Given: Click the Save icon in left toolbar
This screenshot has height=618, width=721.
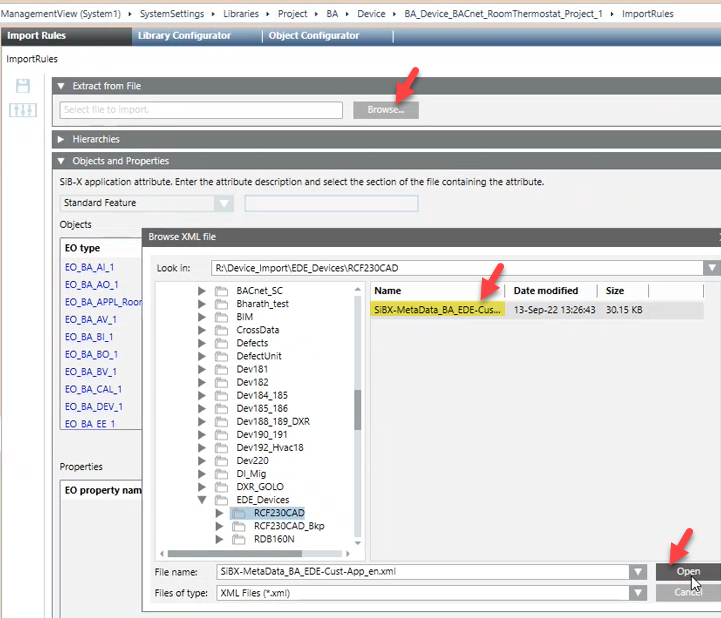Looking at the screenshot, I should 23,87.
